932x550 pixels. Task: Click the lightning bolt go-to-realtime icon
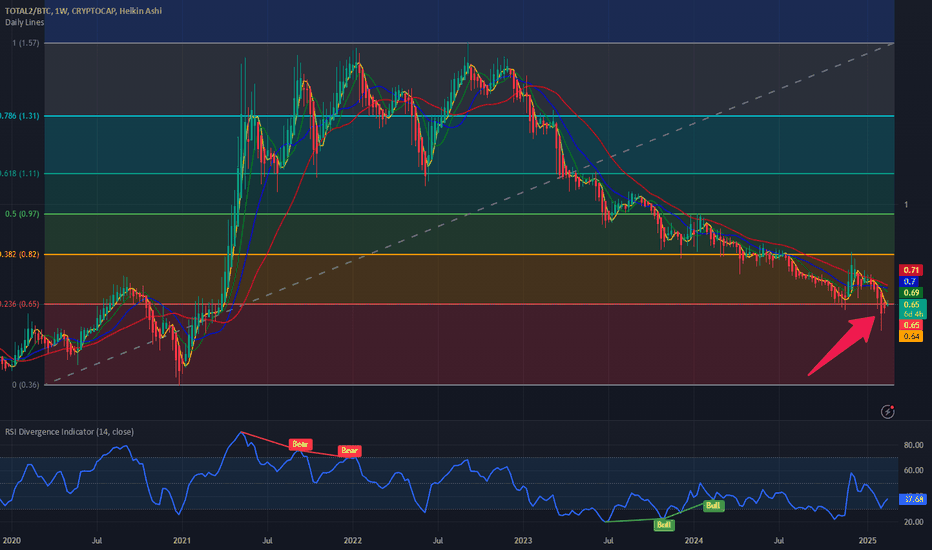tap(887, 411)
